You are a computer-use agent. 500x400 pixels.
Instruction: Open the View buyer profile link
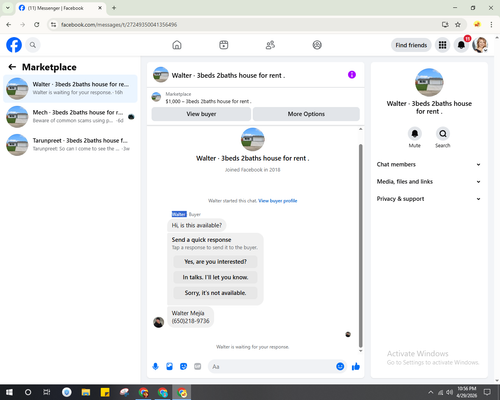tap(278, 201)
